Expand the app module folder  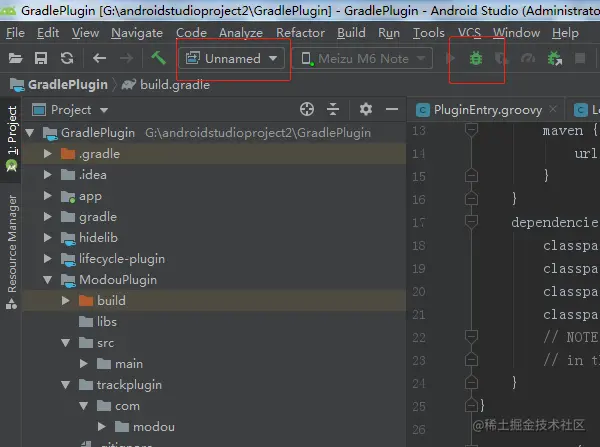[47, 196]
